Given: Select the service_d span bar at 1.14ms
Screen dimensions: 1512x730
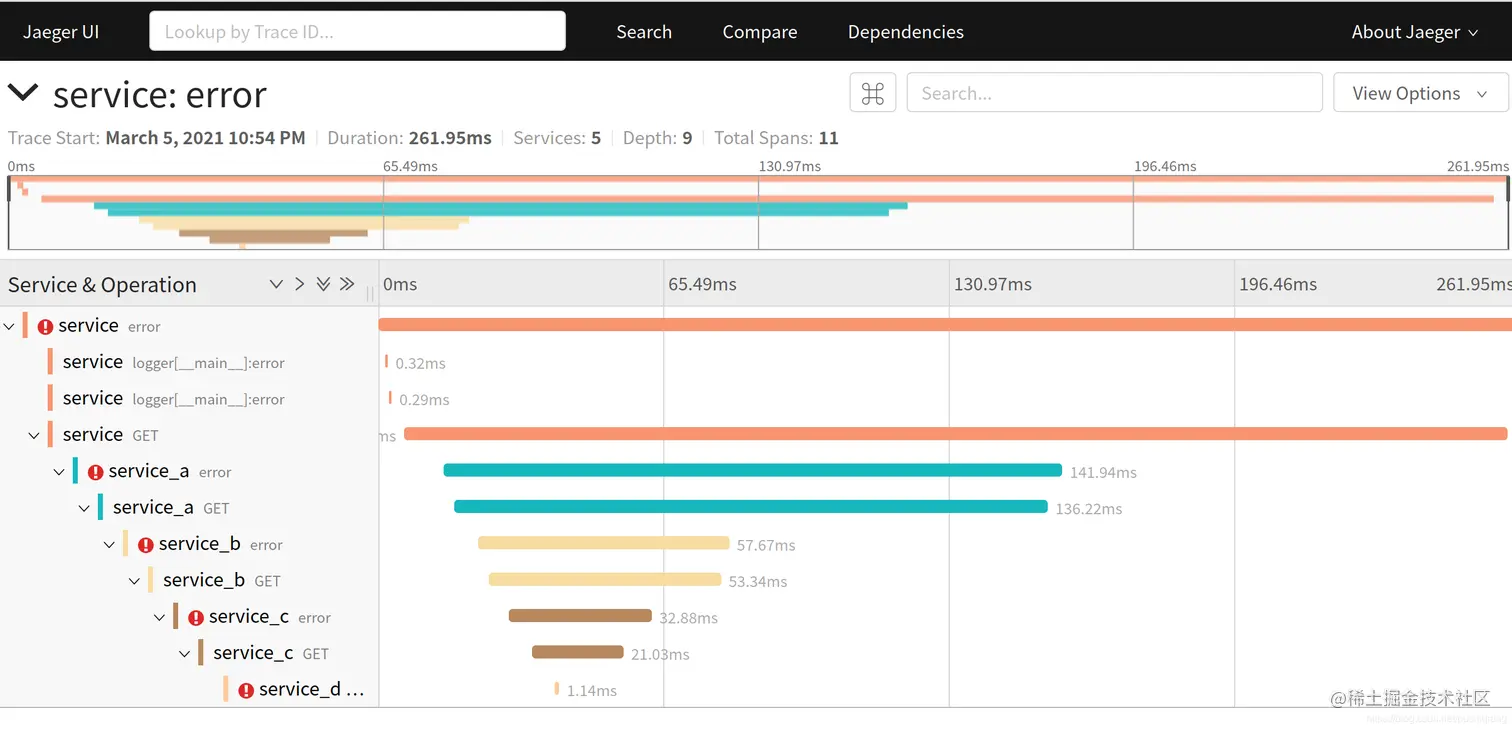Looking at the screenshot, I should (x=557, y=688).
